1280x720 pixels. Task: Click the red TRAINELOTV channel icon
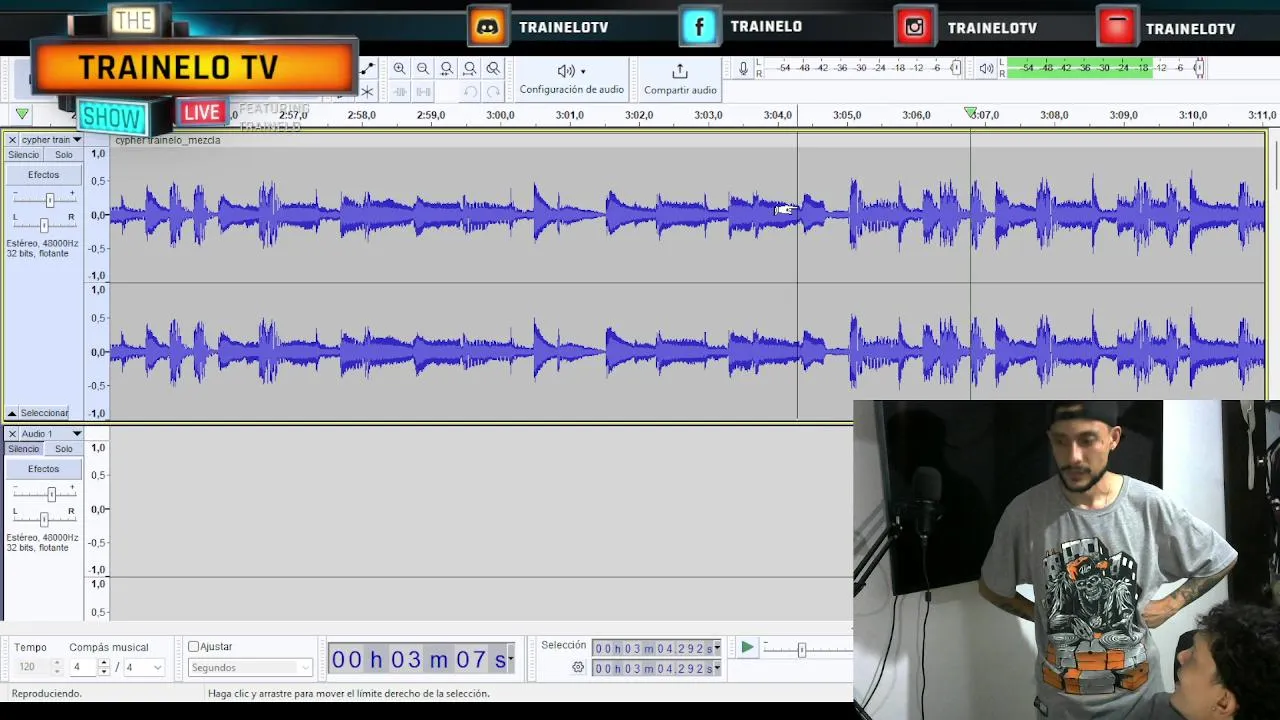coord(1117,27)
